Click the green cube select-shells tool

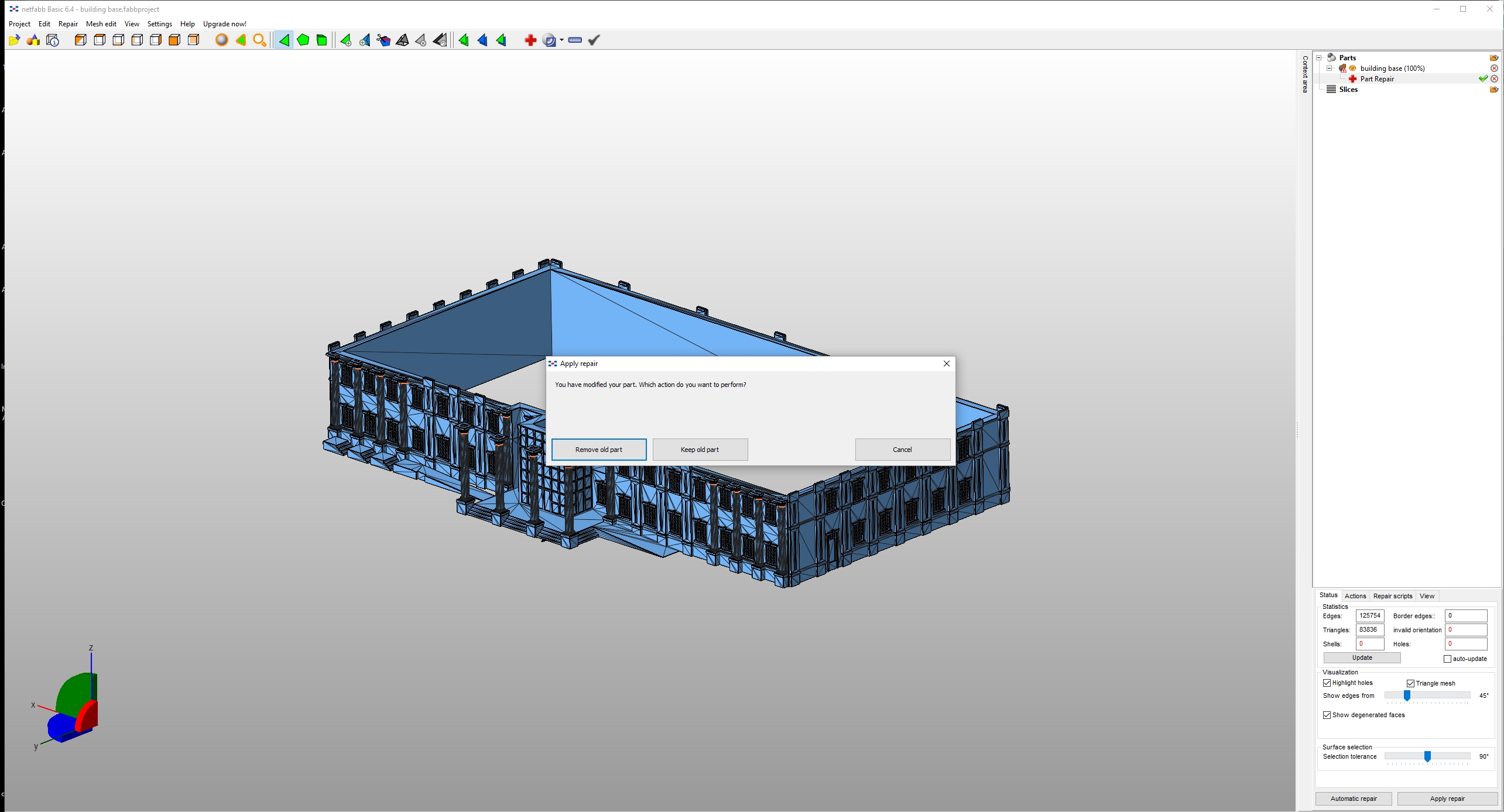click(x=322, y=40)
